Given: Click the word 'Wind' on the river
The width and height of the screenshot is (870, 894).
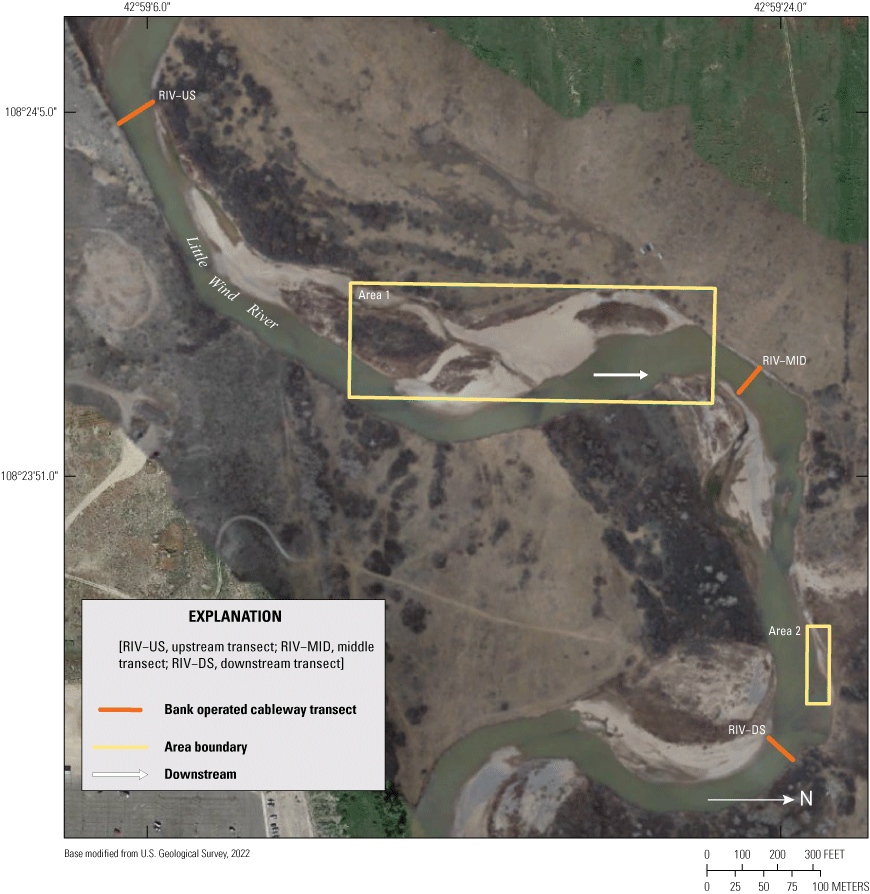Looking at the screenshot, I should pyautogui.click(x=223, y=285).
